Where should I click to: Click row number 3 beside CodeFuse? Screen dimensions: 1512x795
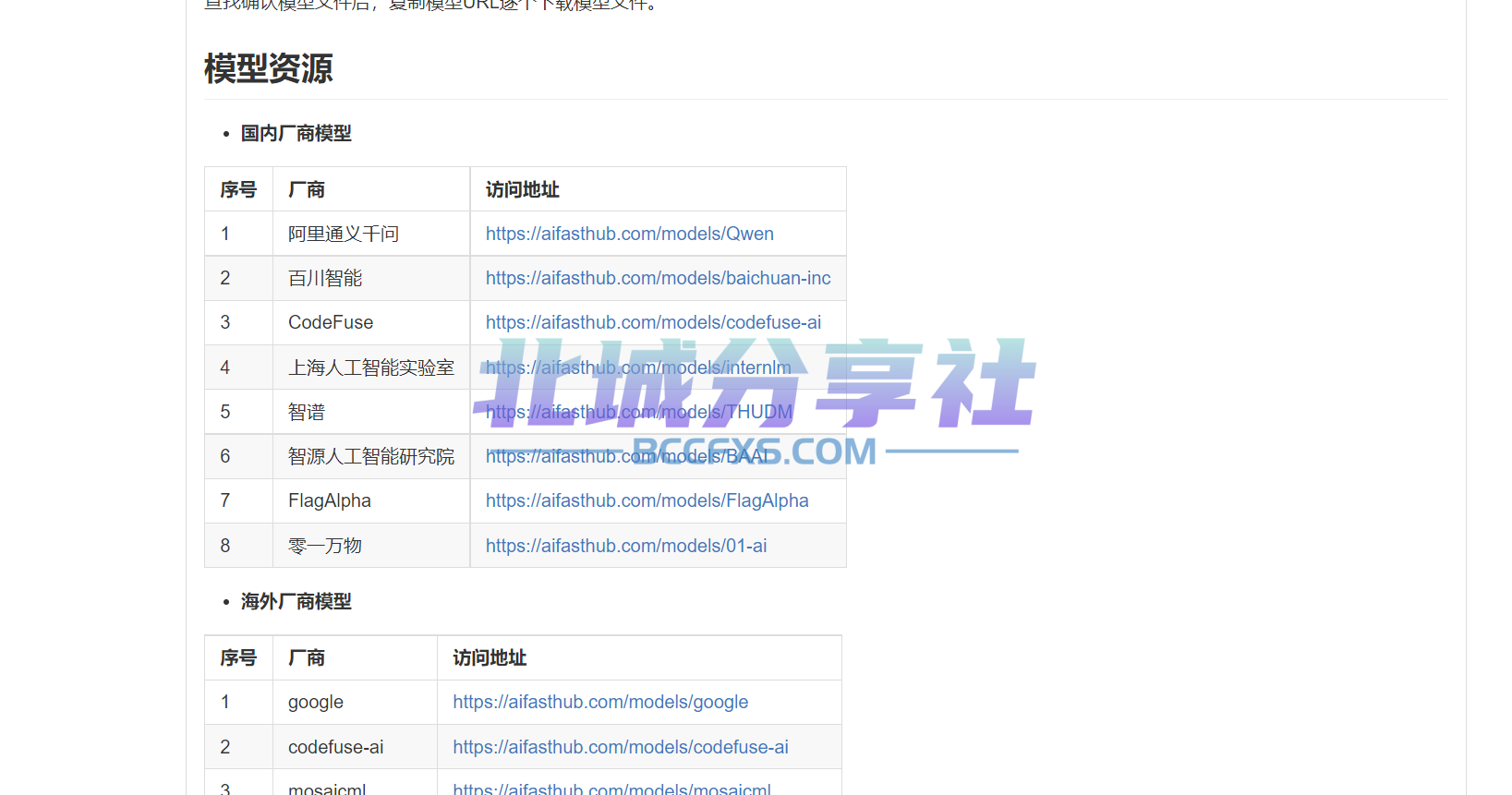tap(225, 322)
